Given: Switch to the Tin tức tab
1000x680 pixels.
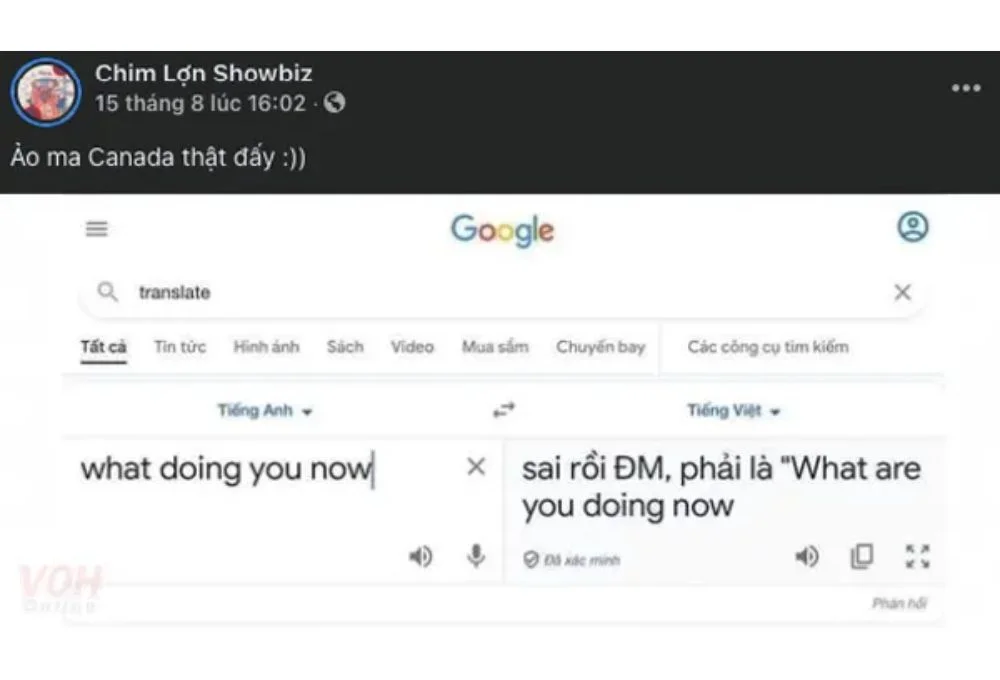Looking at the screenshot, I should [180, 347].
